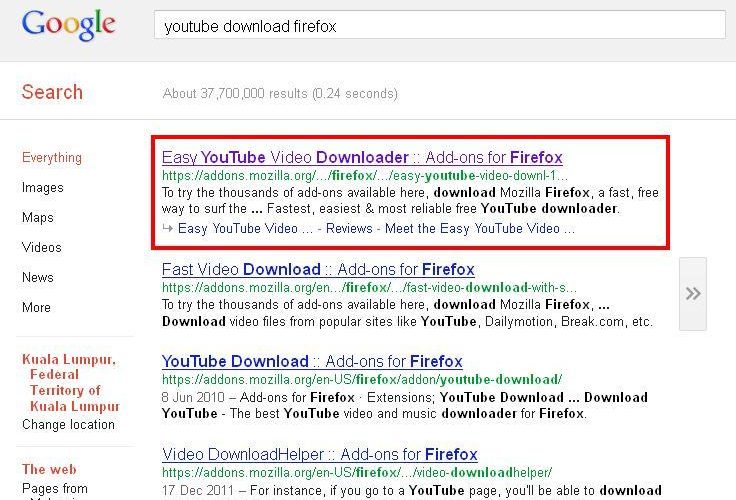Screen dimensions: 736x500
Task: Open Video DownloadHelper add-on result
Action: pyautogui.click(x=319, y=454)
